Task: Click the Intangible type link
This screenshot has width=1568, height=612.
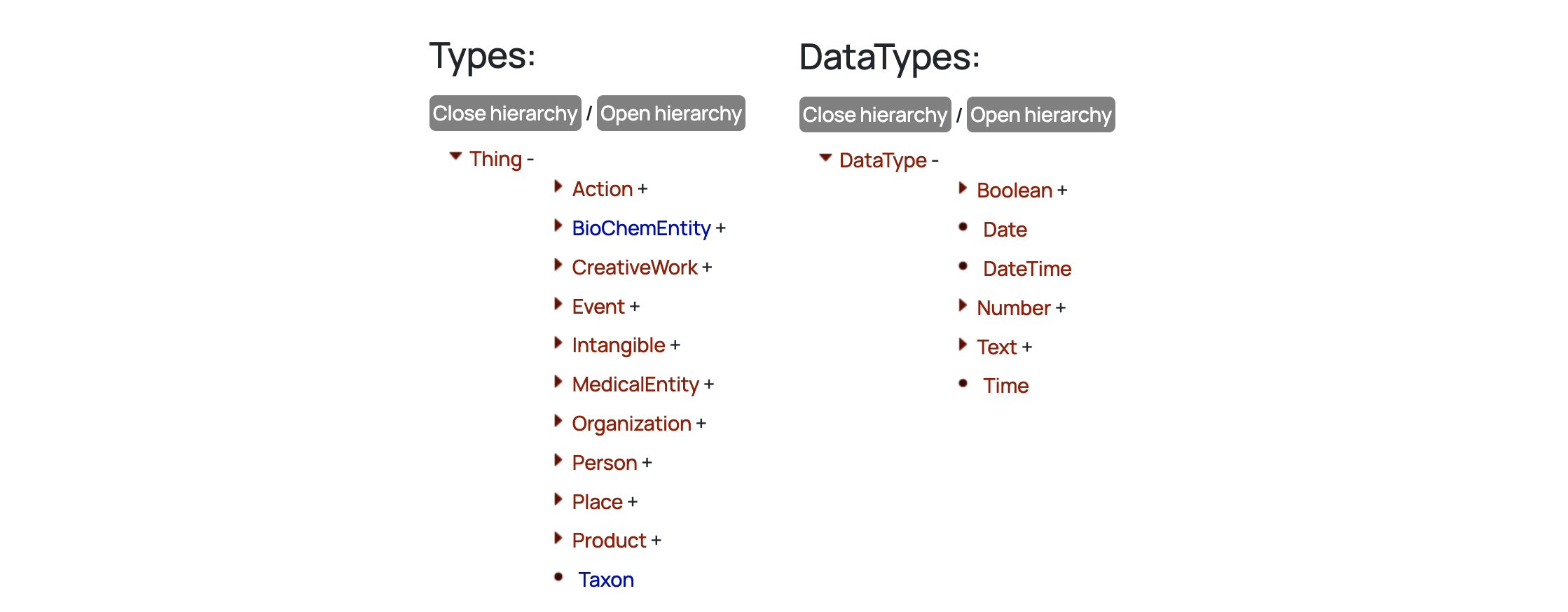Action: pyautogui.click(x=618, y=345)
